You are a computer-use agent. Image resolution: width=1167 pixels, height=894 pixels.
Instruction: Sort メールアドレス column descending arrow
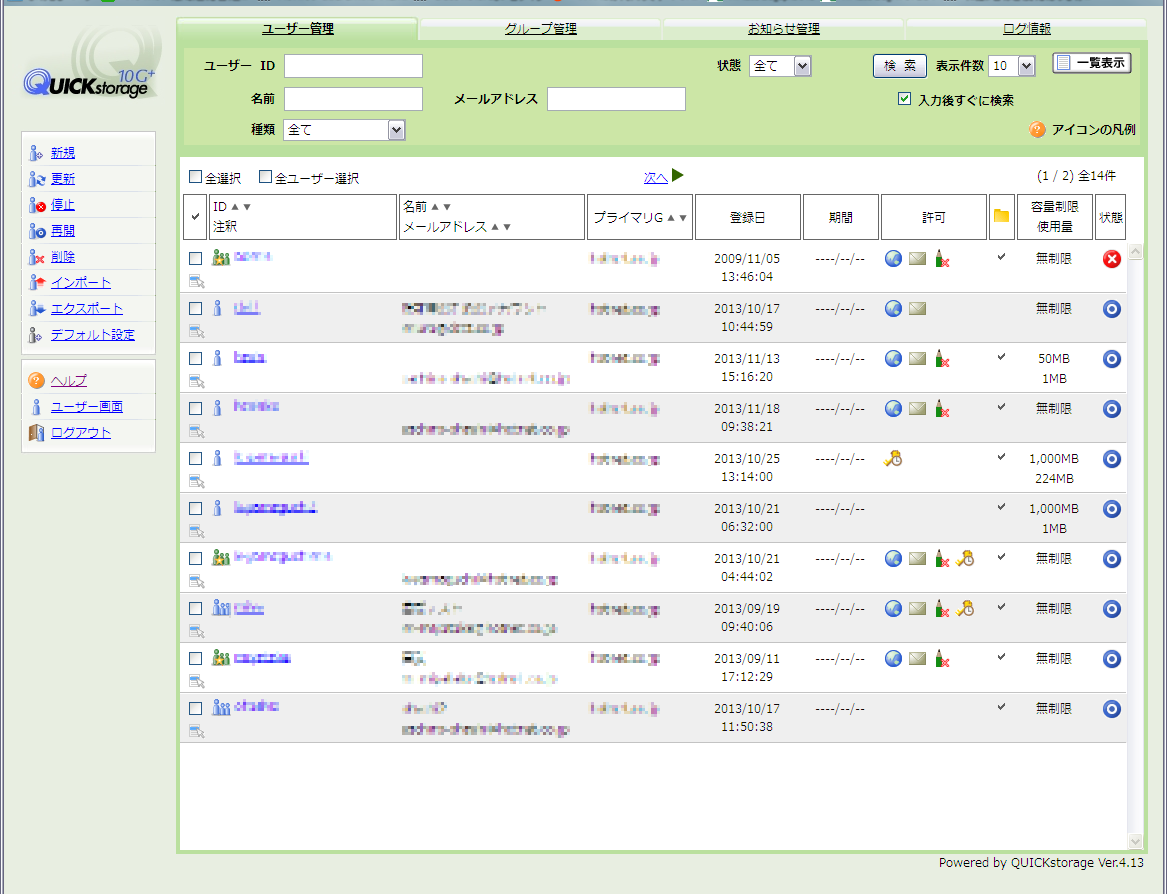[x=507, y=227]
